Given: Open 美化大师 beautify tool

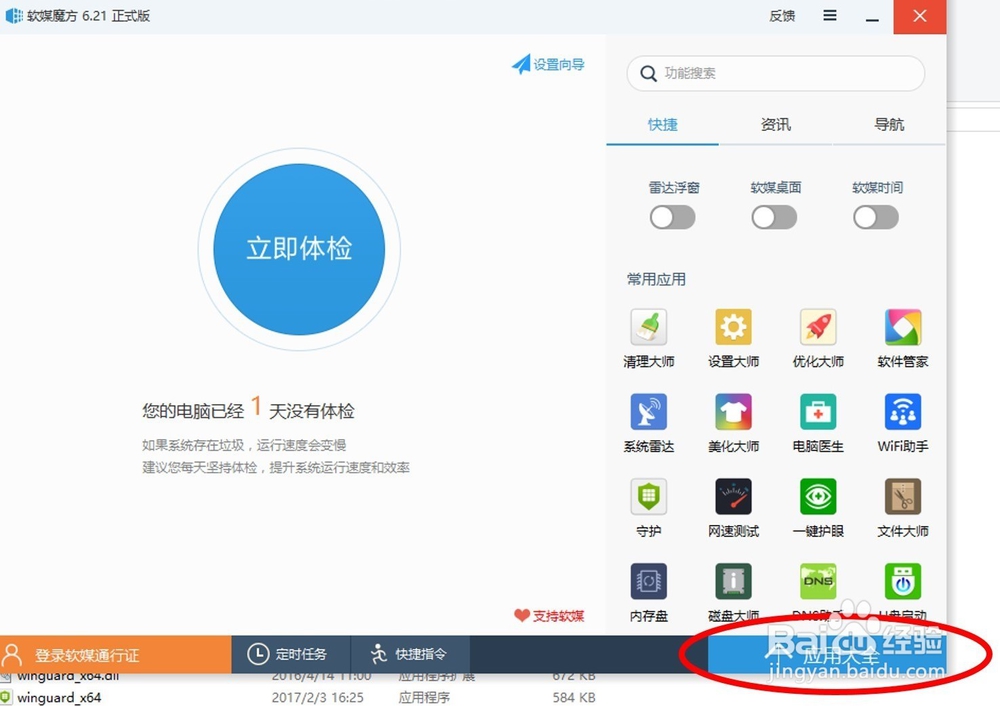Looking at the screenshot, I should coord(733,420).
